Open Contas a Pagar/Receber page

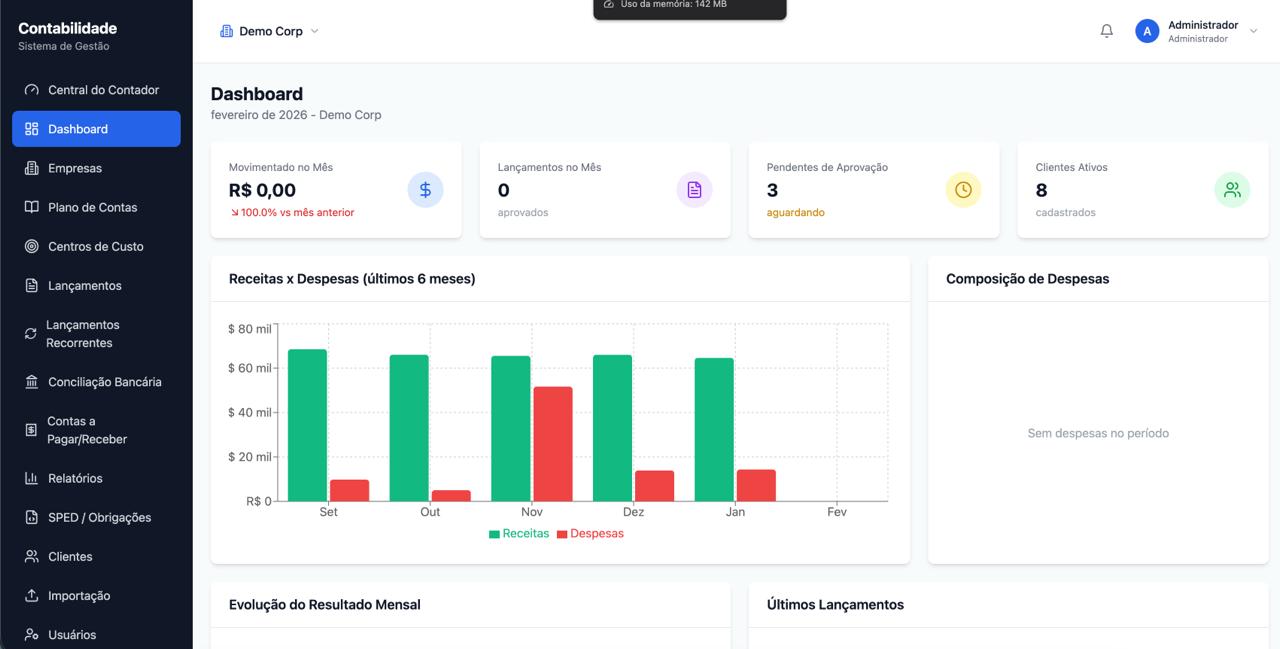click(x=86, y=430)
